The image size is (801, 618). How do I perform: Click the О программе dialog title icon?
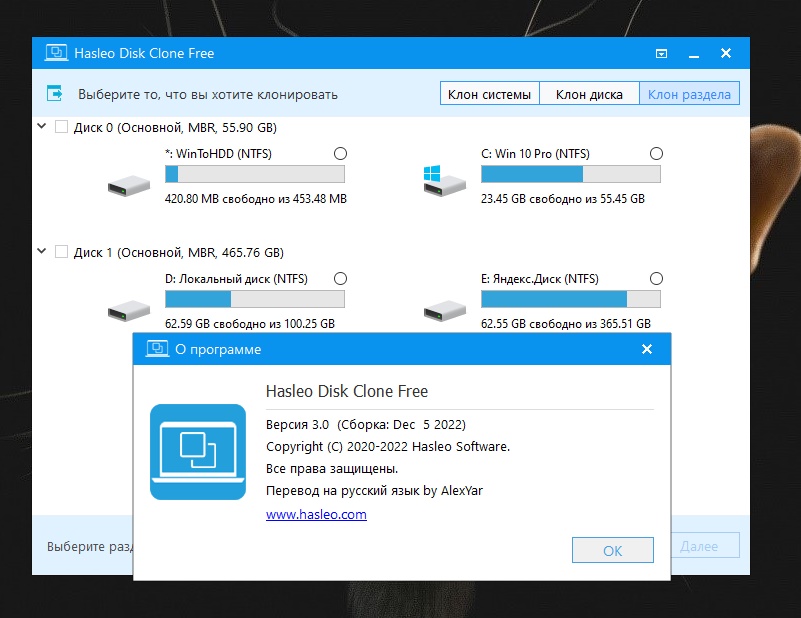coord(157,349)
